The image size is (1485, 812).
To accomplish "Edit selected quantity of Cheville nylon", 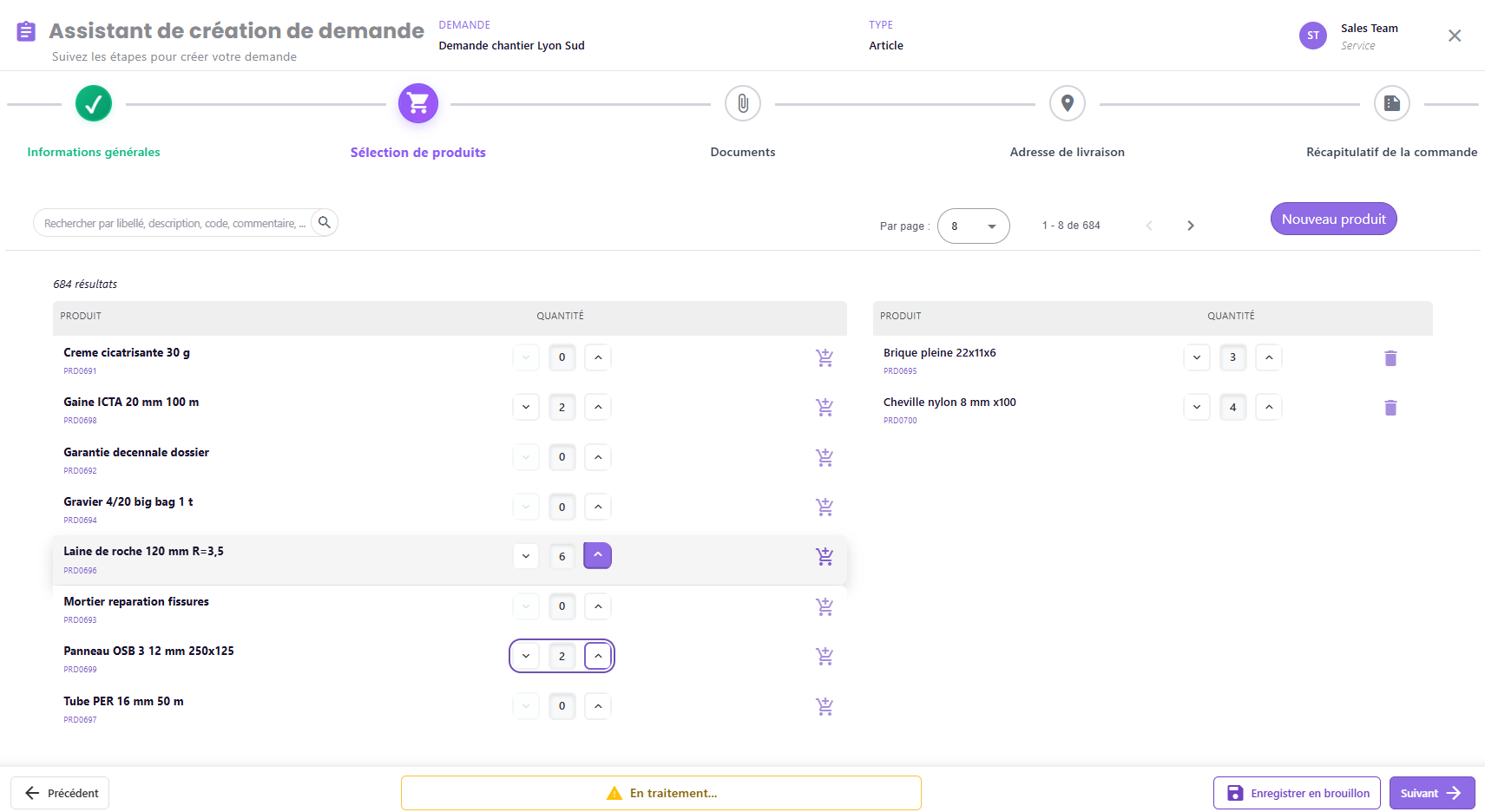I will click(x=1233, y=407).
